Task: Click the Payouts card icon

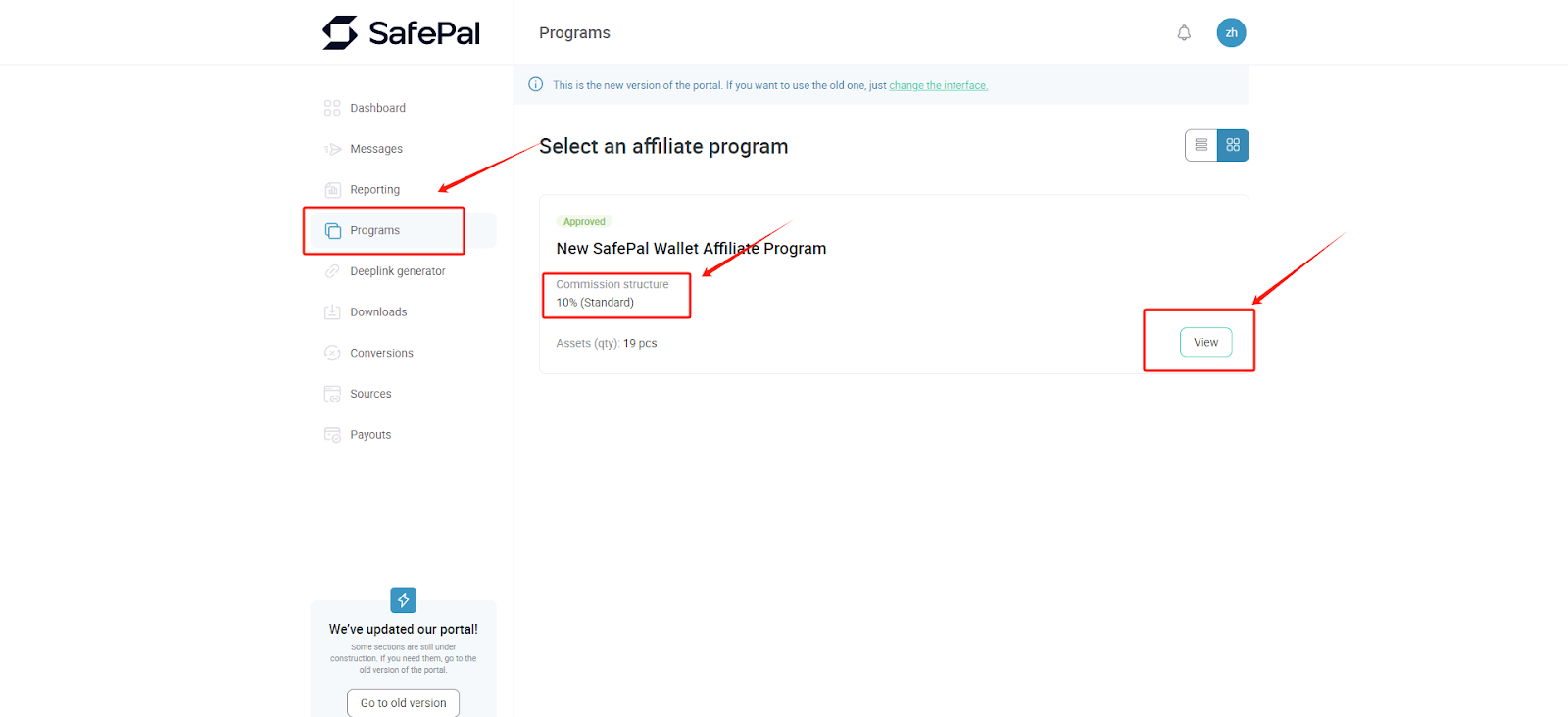Action: tap(332, 435)
